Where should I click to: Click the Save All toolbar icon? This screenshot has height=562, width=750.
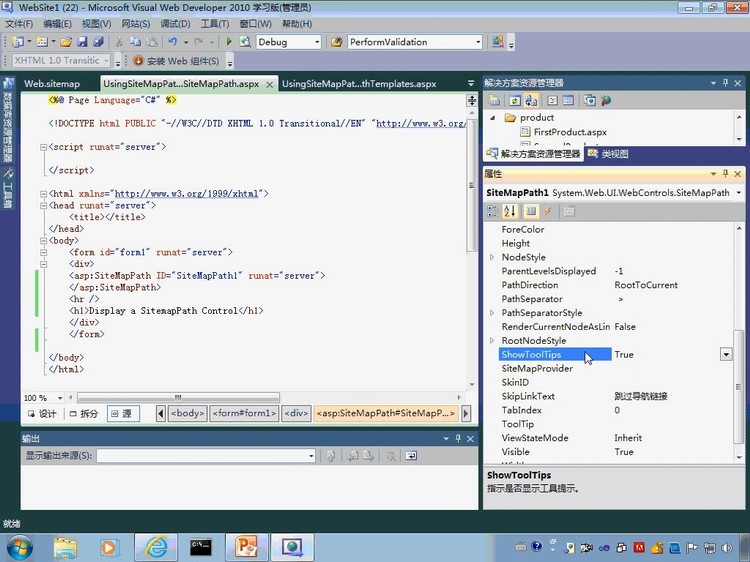pos(98,42)
